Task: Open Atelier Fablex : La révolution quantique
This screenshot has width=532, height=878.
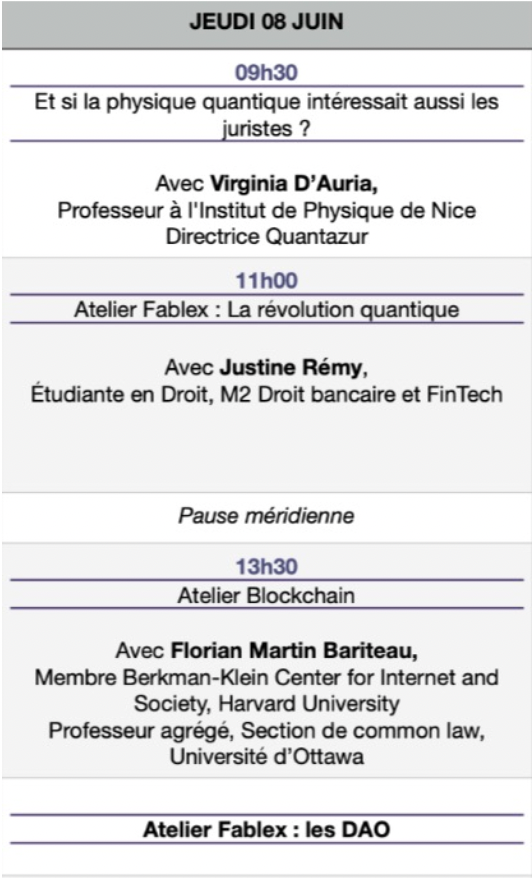Action: (x=267, y=310)
